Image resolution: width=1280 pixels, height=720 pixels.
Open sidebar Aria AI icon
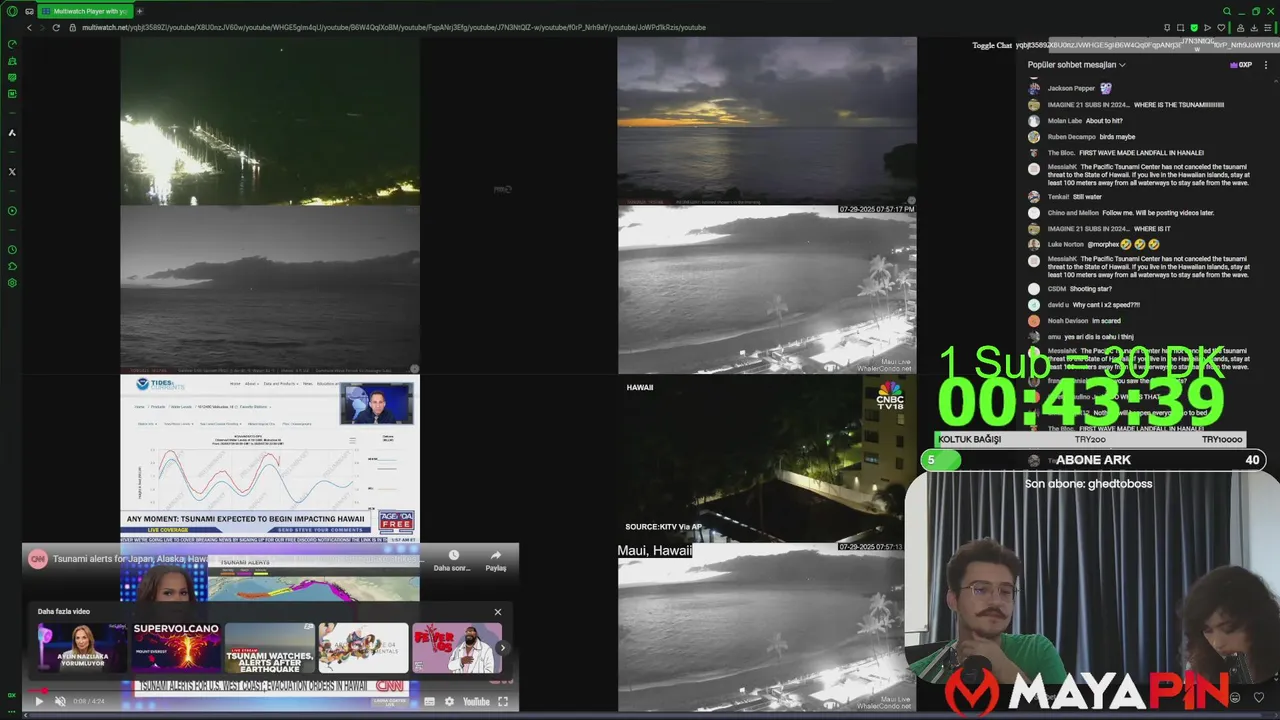click(x=12, y=132)
